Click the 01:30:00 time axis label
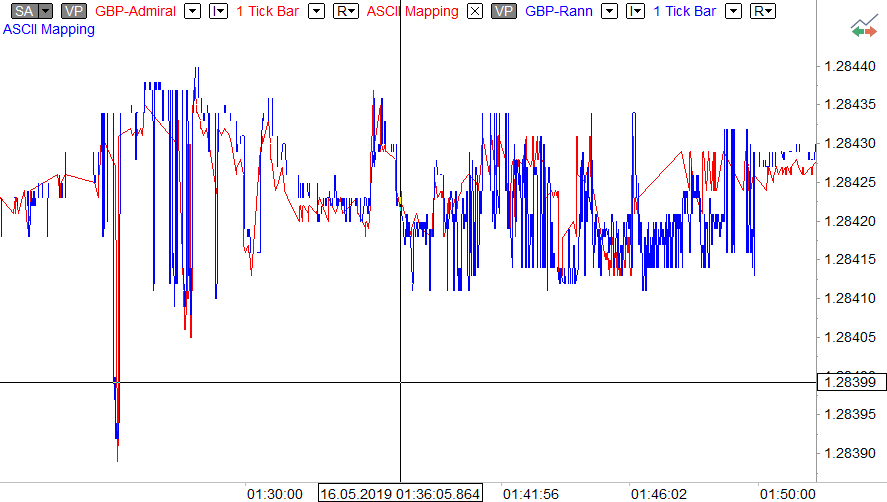 coord(274,494)
